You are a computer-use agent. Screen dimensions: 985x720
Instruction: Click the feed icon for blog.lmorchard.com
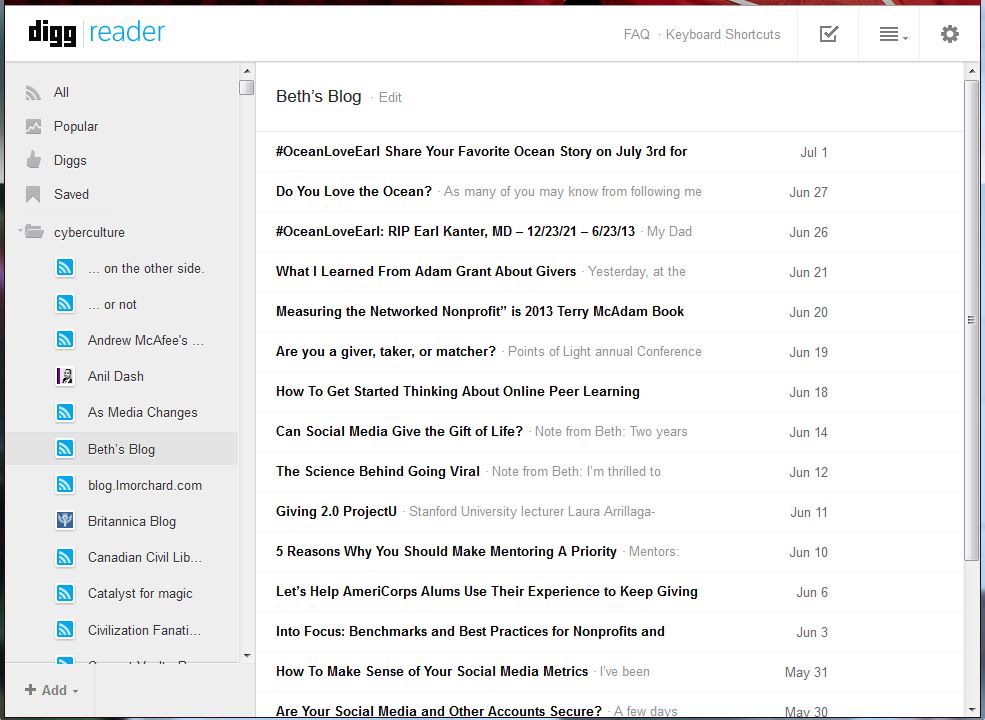(x=65, y=484)
